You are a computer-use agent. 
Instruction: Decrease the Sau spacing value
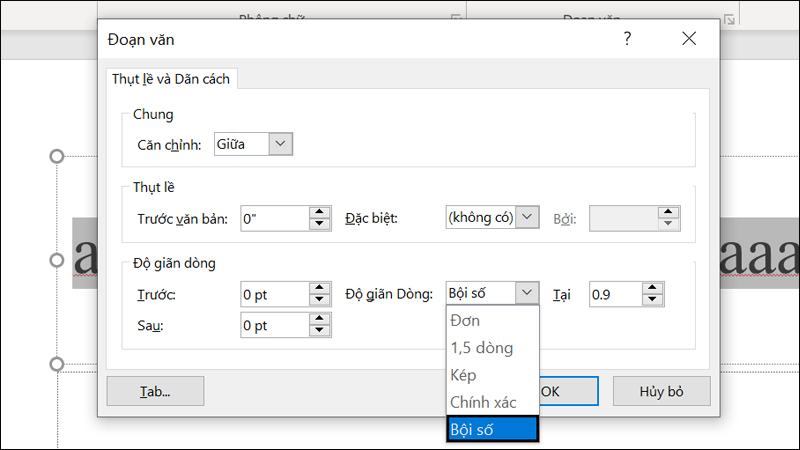click(x=320, y=331)
